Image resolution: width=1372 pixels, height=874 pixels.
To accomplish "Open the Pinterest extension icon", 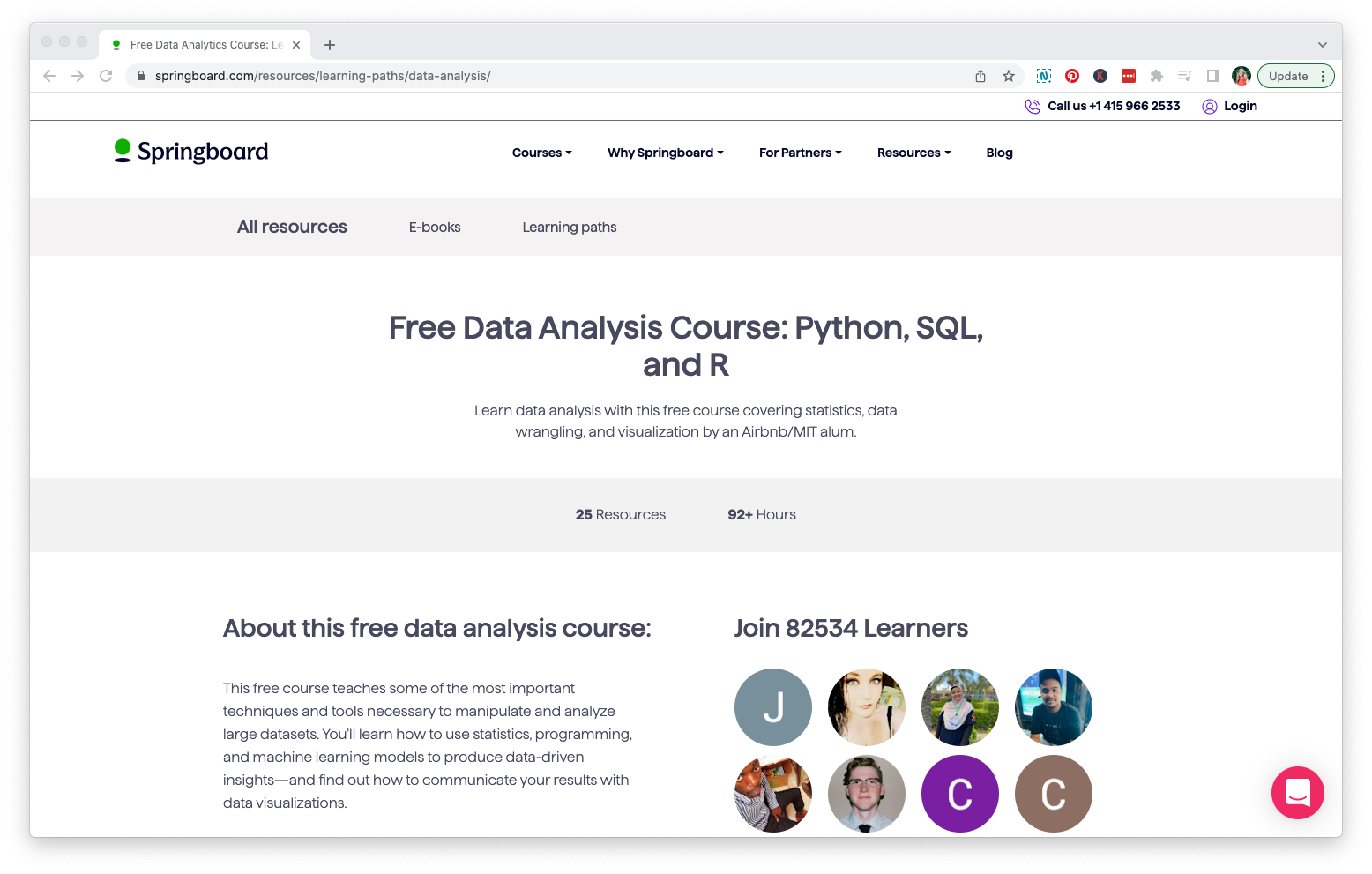I will [1072, 77].
